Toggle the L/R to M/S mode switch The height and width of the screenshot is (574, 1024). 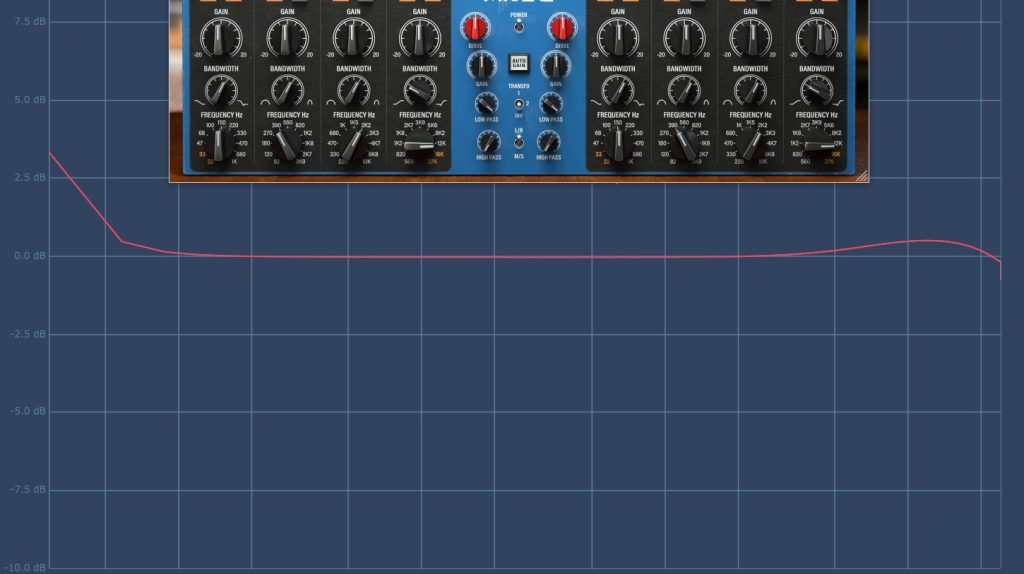point(518,141)
